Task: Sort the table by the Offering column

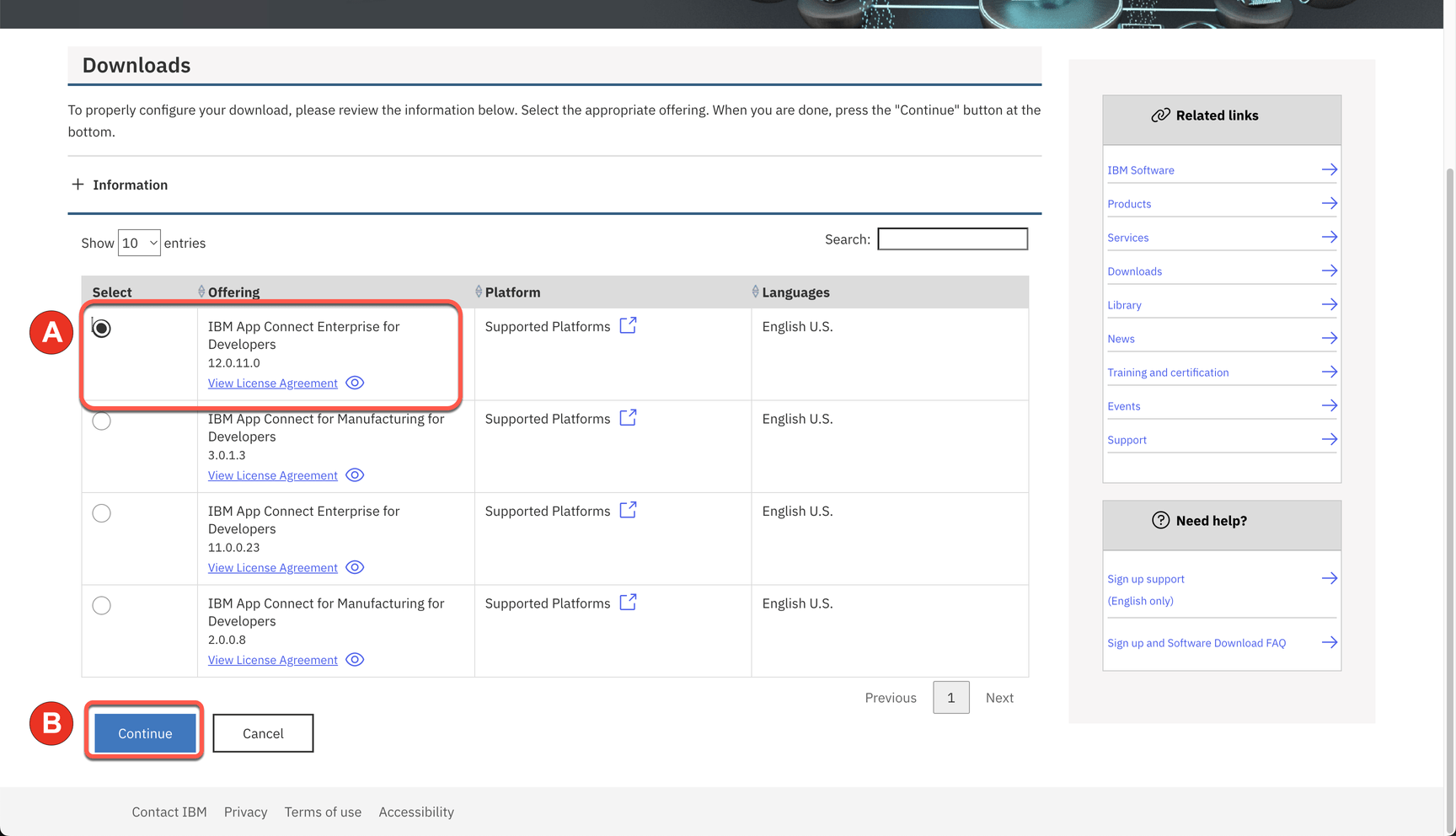Action: coord(201,292)
